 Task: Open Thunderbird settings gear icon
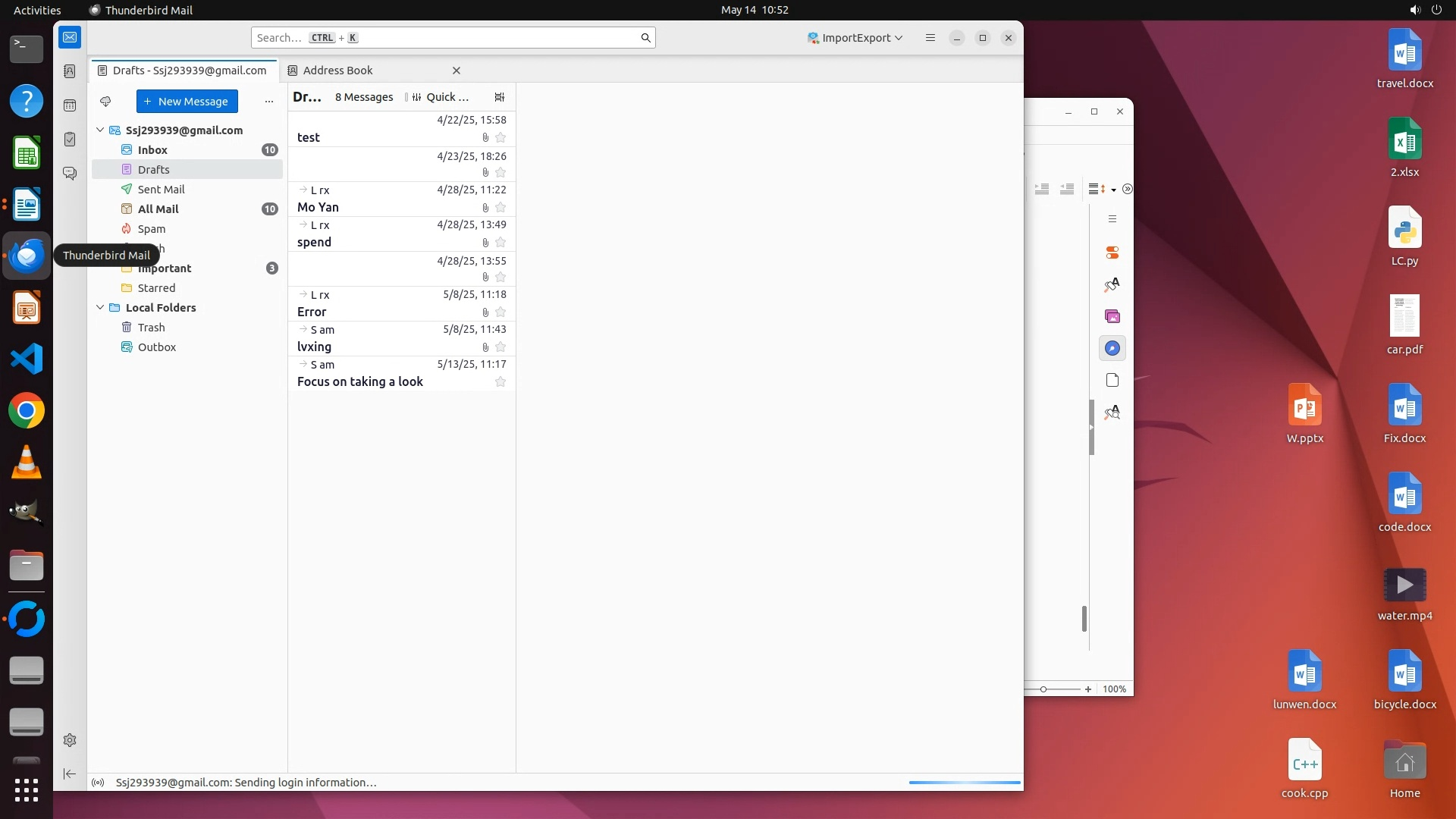70,740
